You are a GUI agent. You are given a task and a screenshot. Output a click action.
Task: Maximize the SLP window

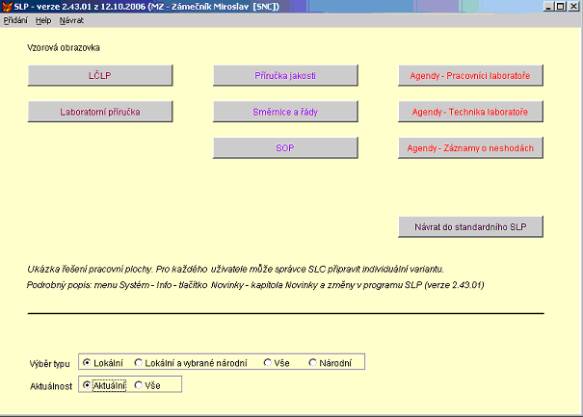click(x=561, y=6)
